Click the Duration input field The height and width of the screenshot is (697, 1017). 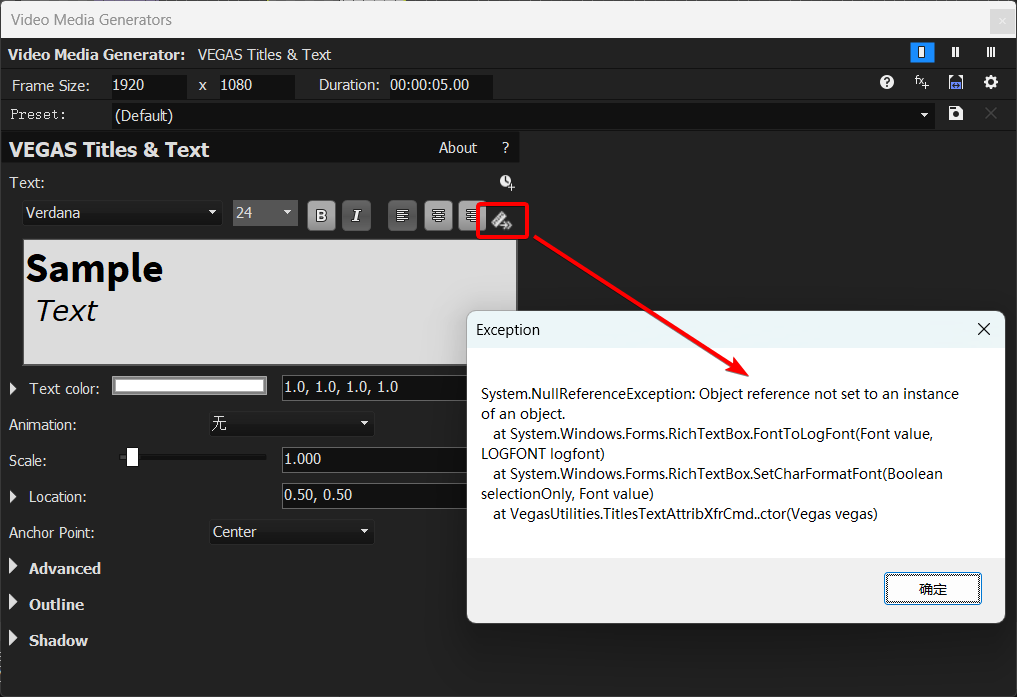tap(438, 86)
